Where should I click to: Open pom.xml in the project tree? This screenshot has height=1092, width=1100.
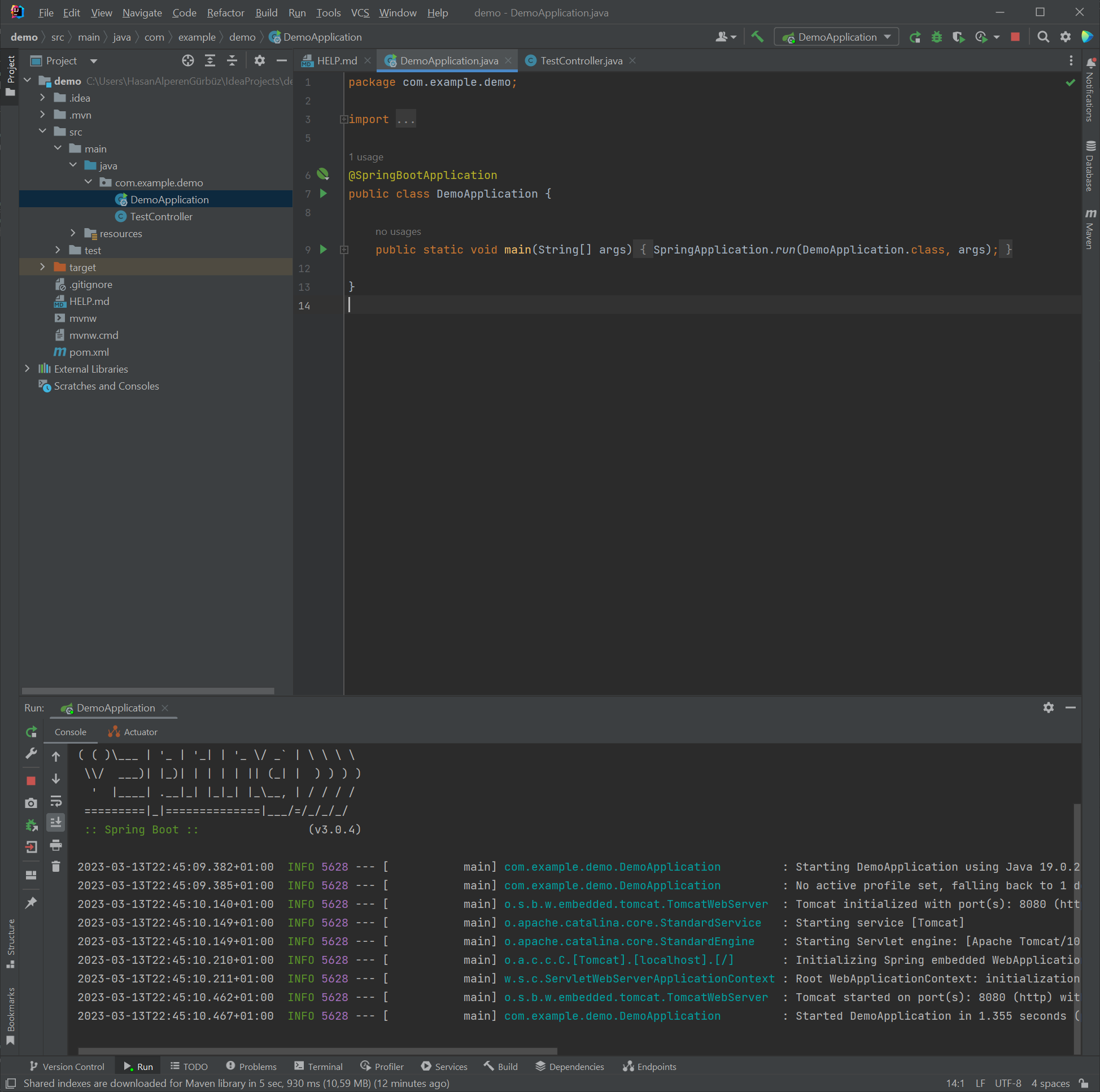point(89,352)
